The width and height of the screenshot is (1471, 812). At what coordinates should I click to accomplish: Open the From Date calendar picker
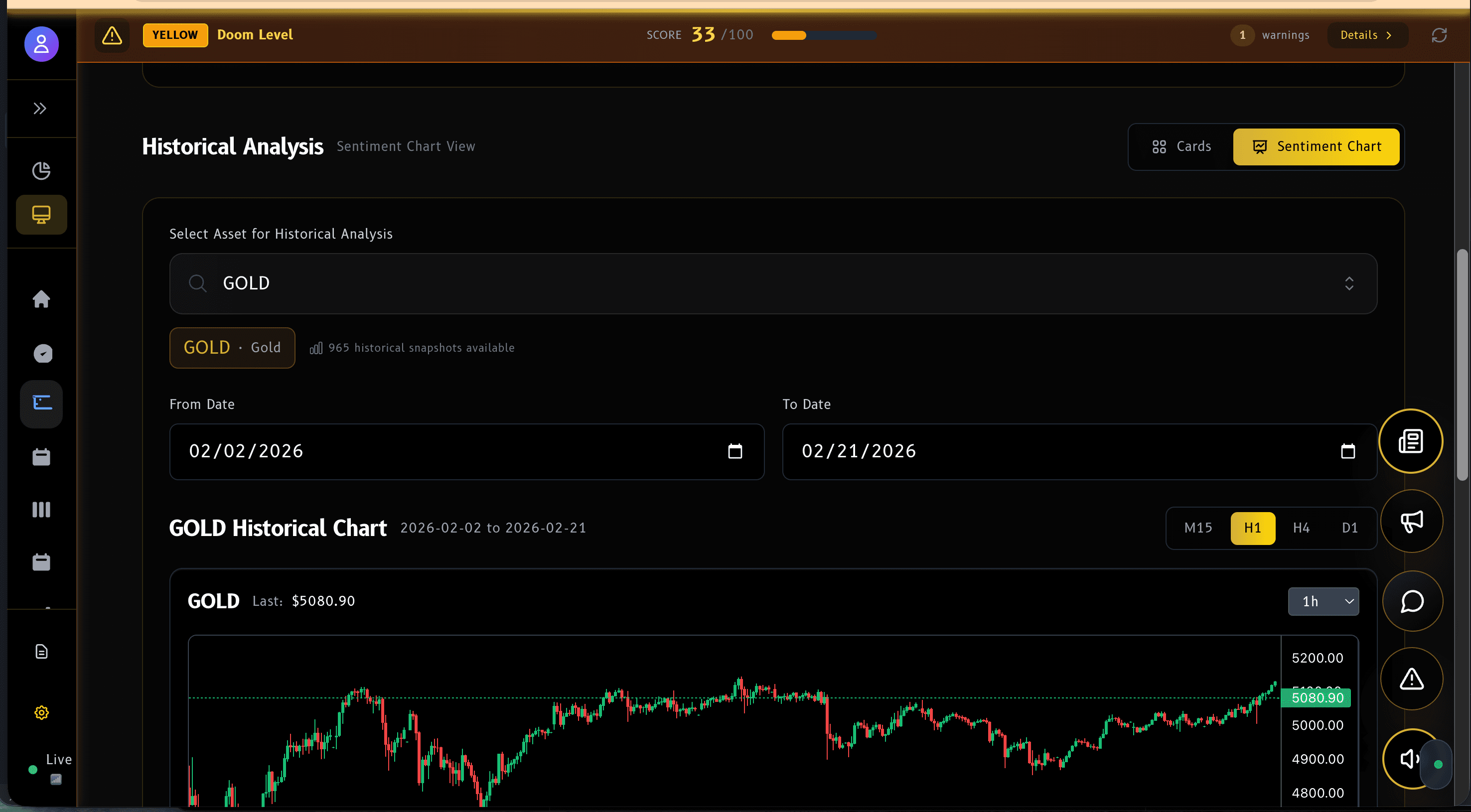736,451
